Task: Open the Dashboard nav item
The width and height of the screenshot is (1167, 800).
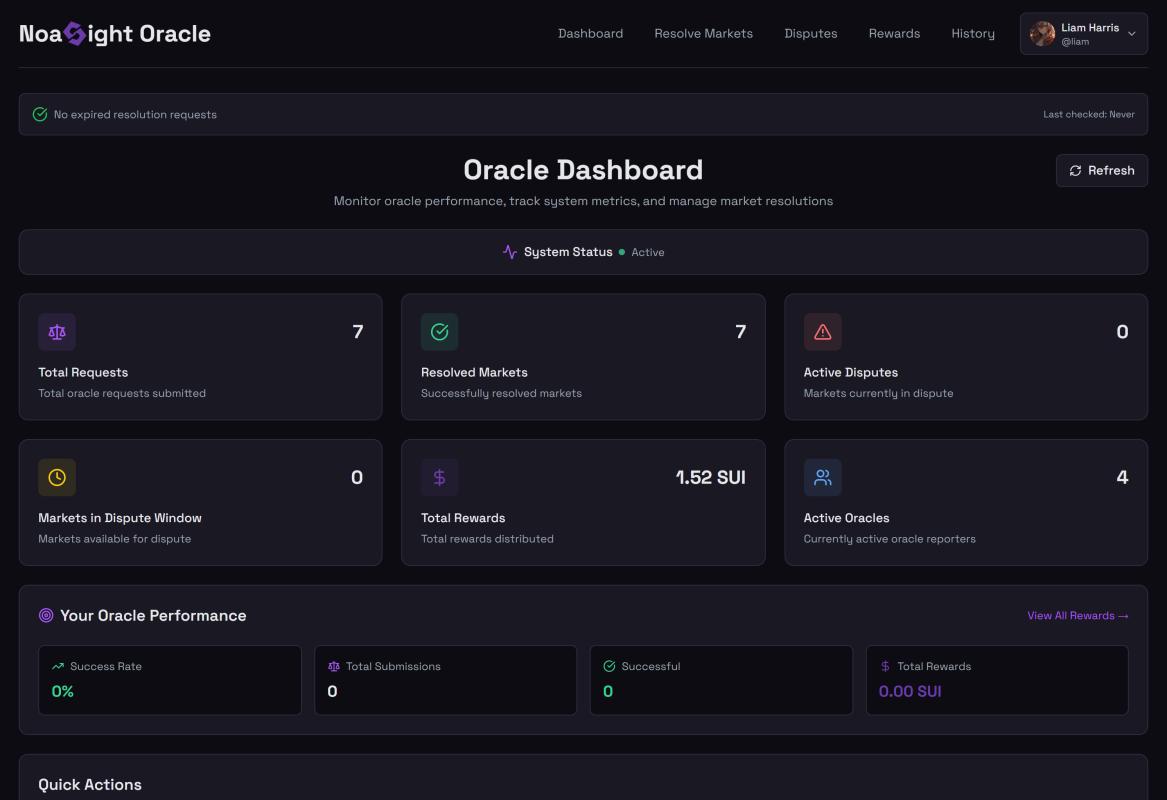Action: [590, 34]
